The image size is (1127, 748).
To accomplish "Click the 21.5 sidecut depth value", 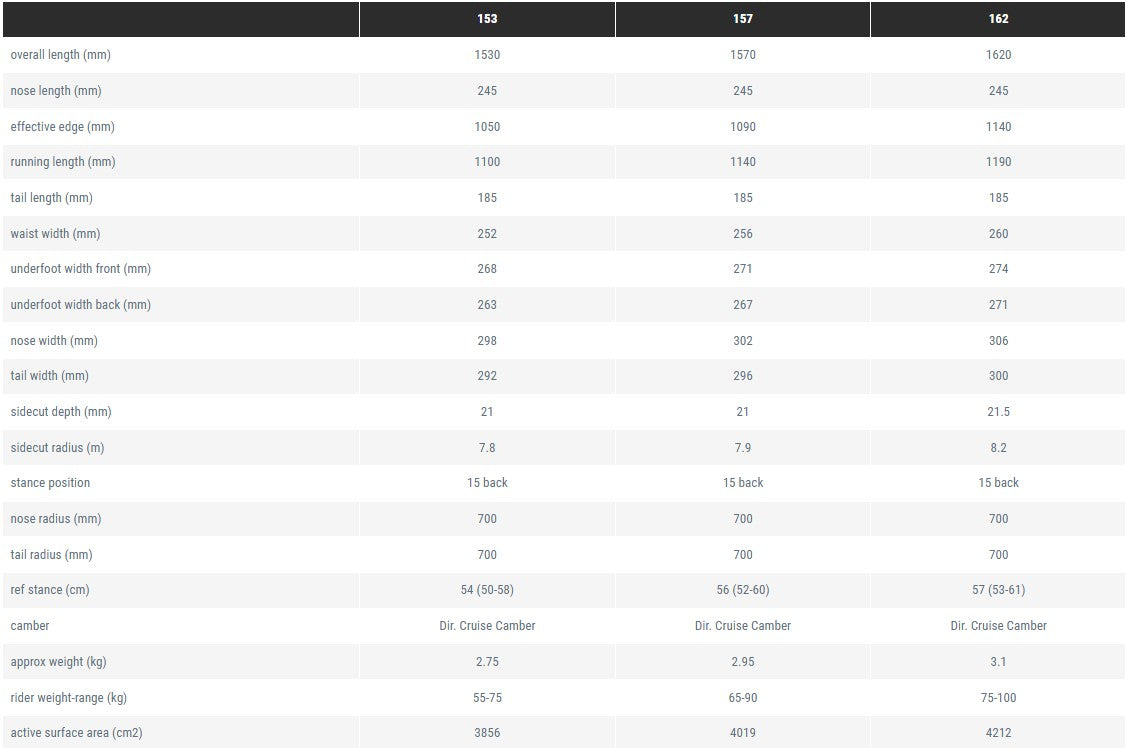I will pyautogui.click(x=998, y=412).
